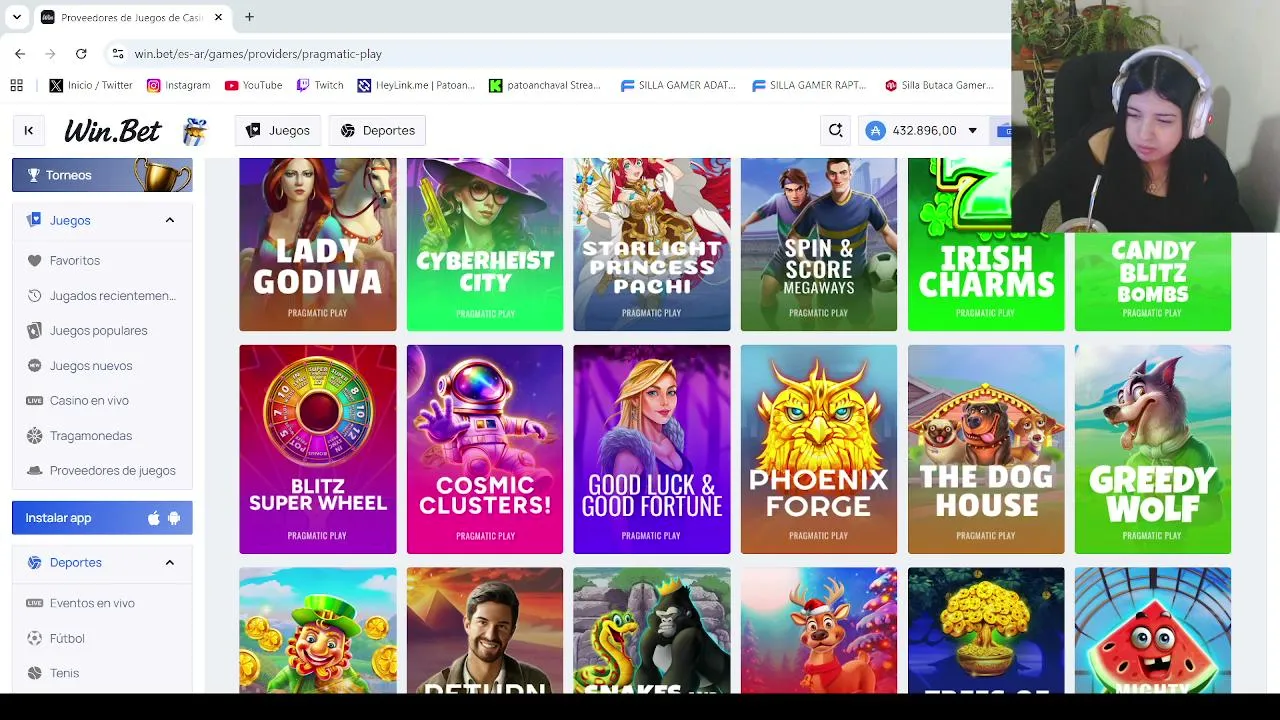Click the Tenis ball icon
The image size is (1280, 720).
[x=35, y=673]
